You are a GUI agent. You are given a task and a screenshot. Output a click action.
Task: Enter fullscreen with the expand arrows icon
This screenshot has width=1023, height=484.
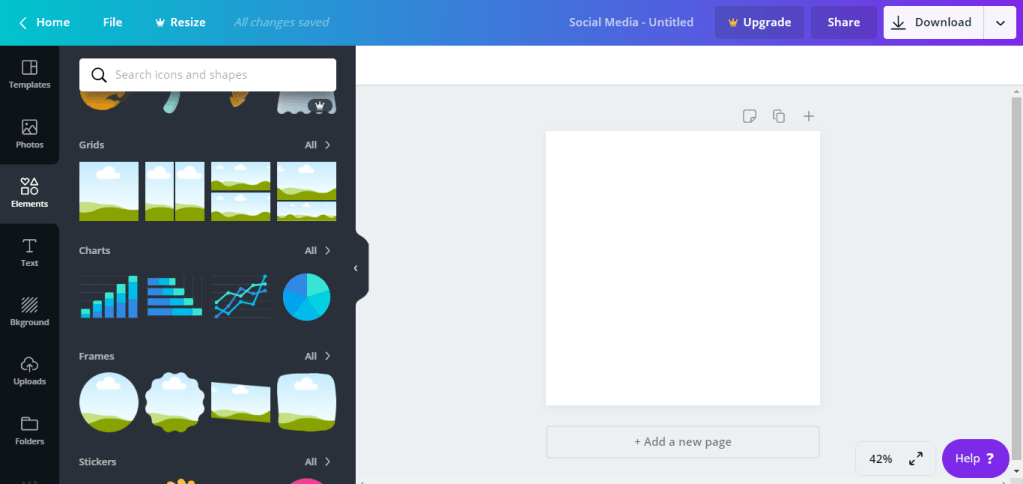pos(915,459)
